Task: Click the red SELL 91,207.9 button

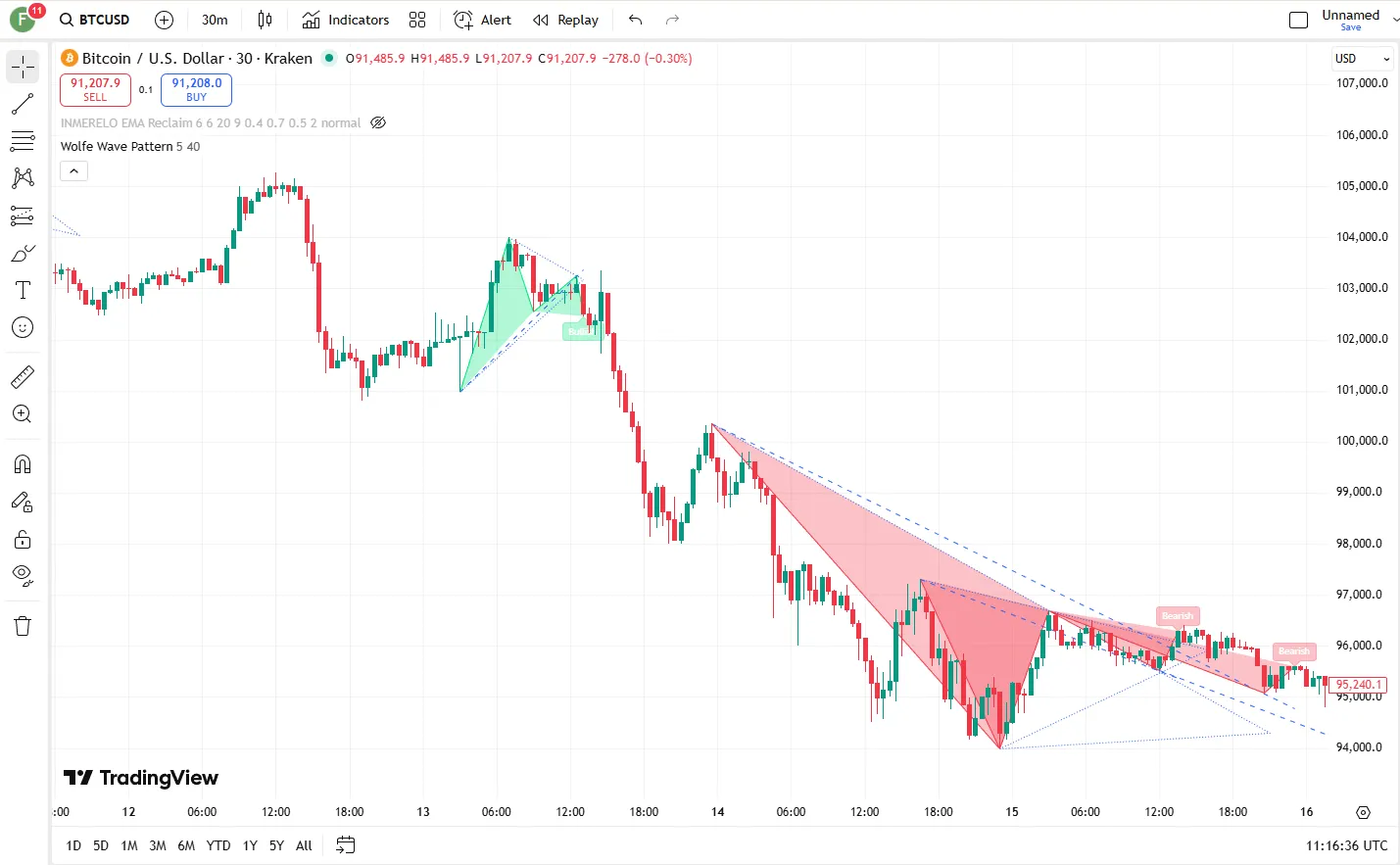Action: 95,89
